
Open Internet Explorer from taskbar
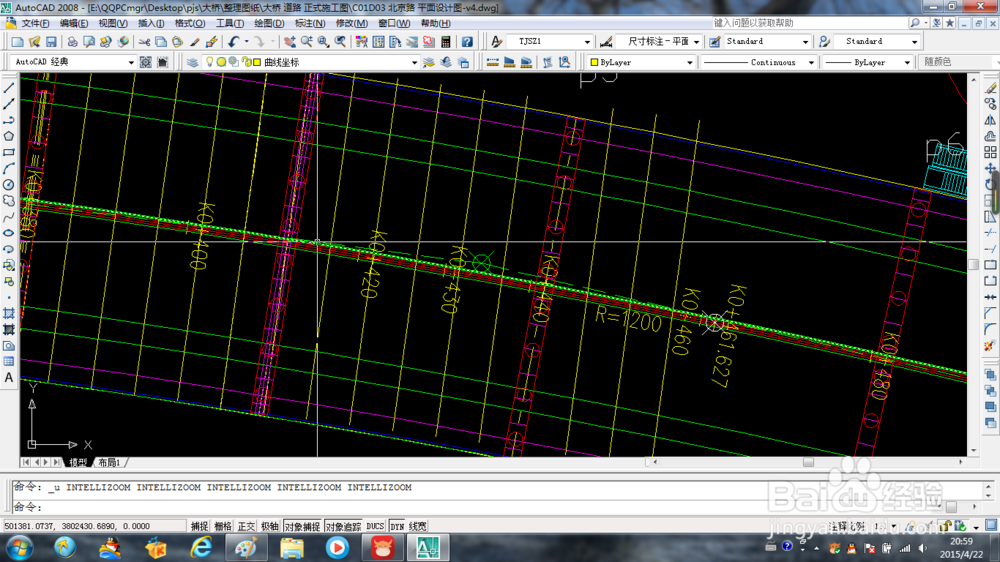(202, 547)
